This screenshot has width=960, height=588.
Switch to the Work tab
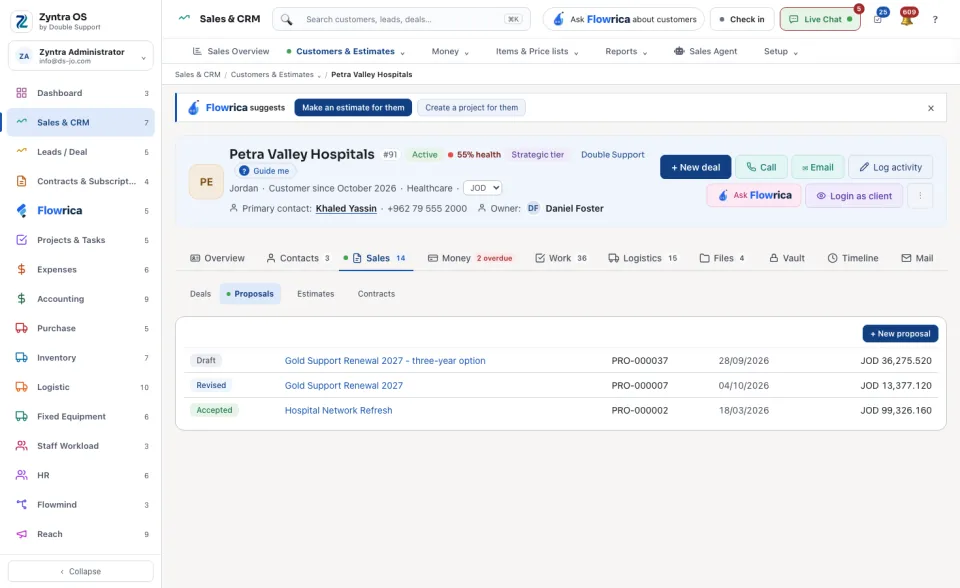pyautogui.click(x=561, y=258)
